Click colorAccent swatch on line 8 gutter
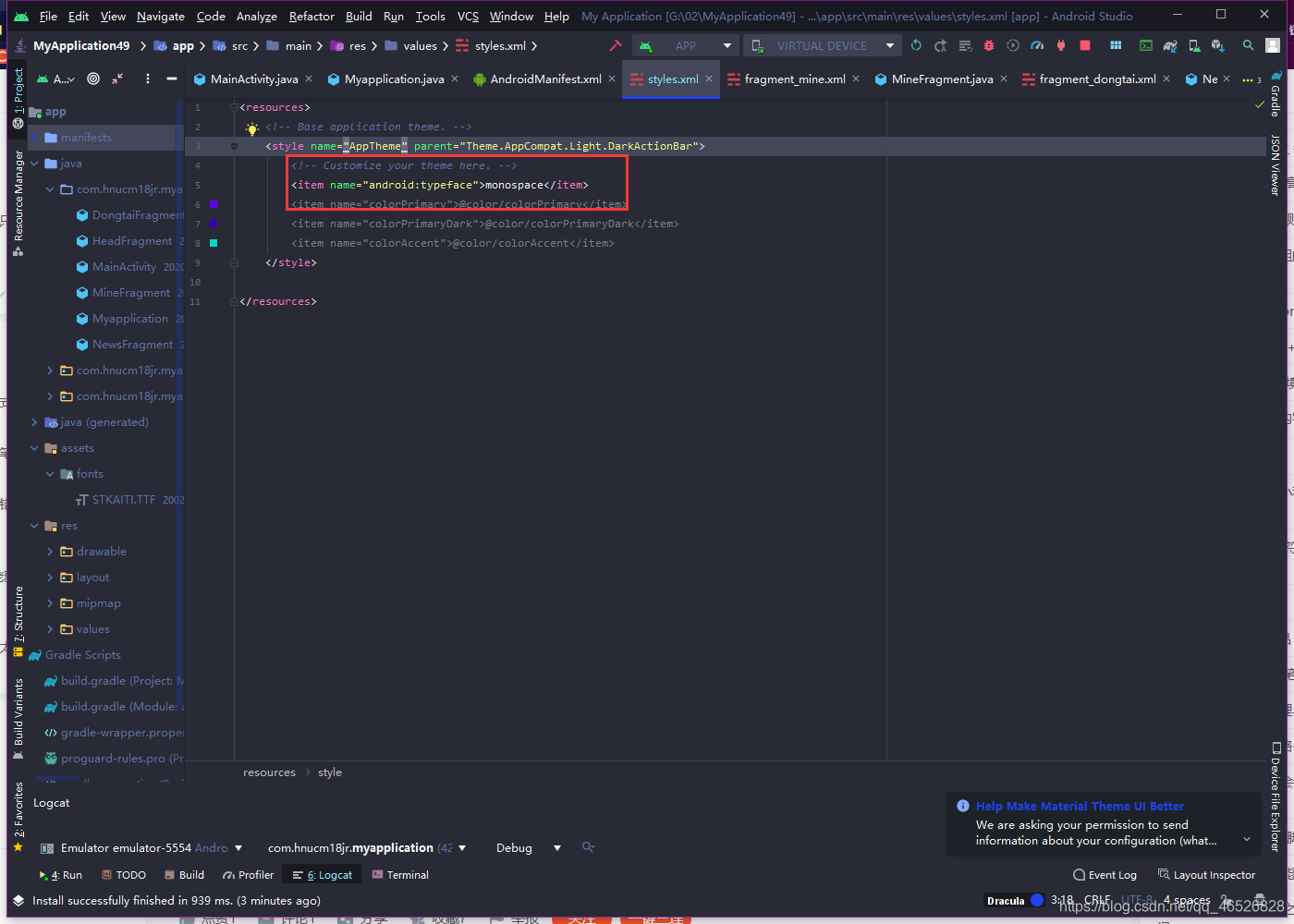This screenshot has height=924, width=1294. coord(214,243)
